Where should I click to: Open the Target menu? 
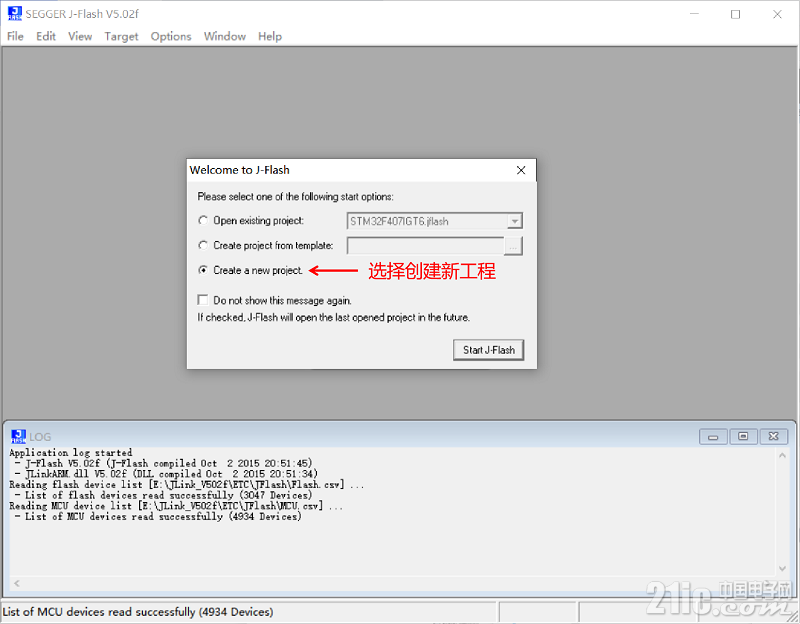pos(121,36)
